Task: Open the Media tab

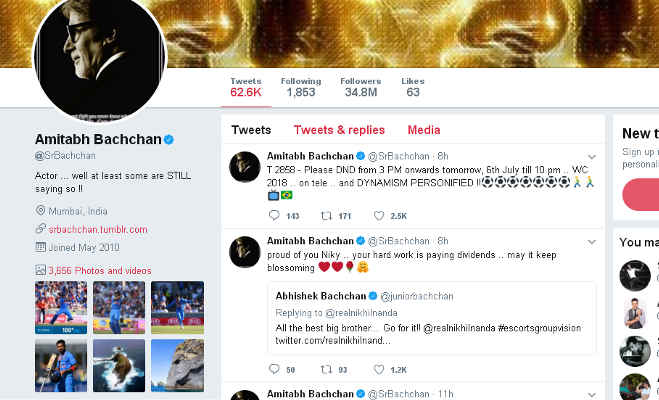Action: (424, 130)
